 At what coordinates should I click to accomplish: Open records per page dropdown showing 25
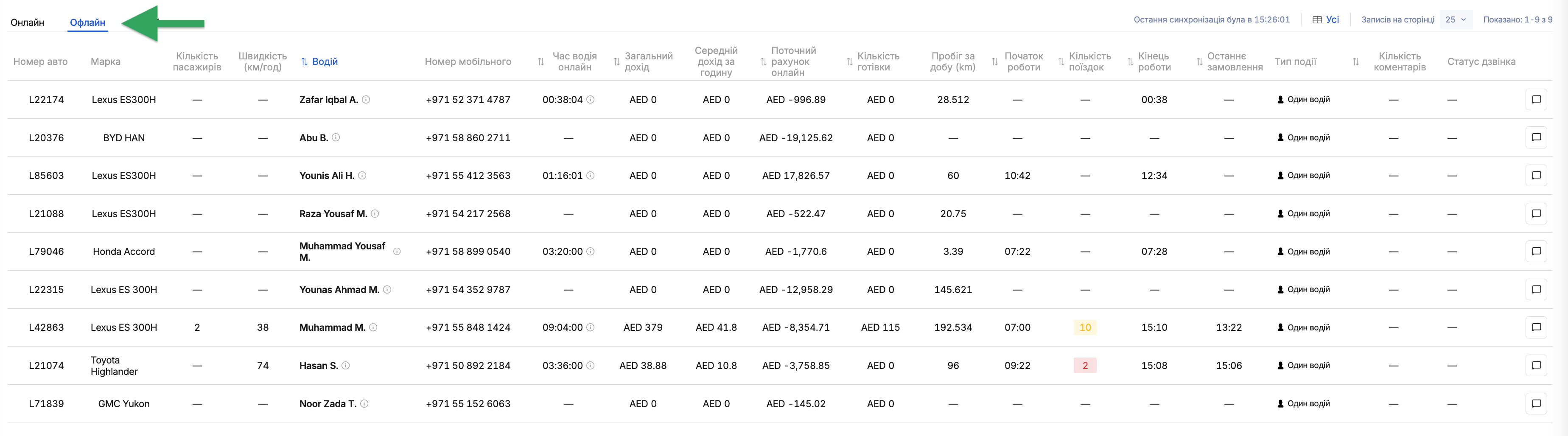(1456, 20)
